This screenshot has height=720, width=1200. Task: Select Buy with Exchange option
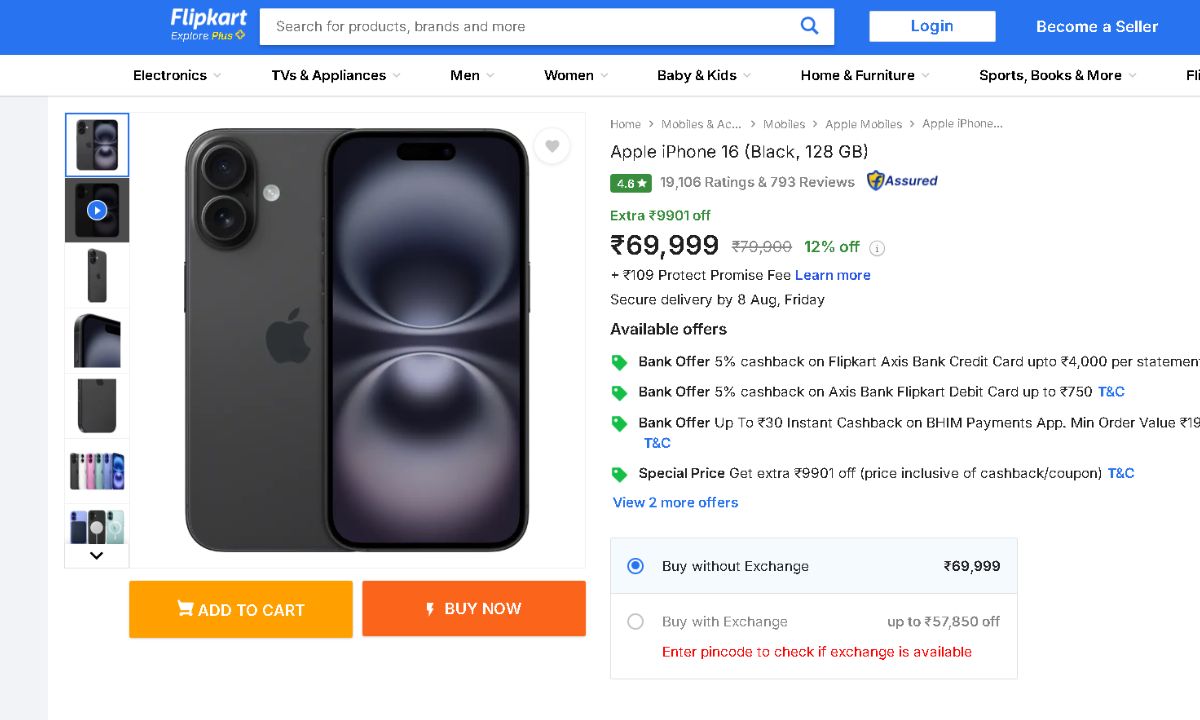(x=635, y=622)
